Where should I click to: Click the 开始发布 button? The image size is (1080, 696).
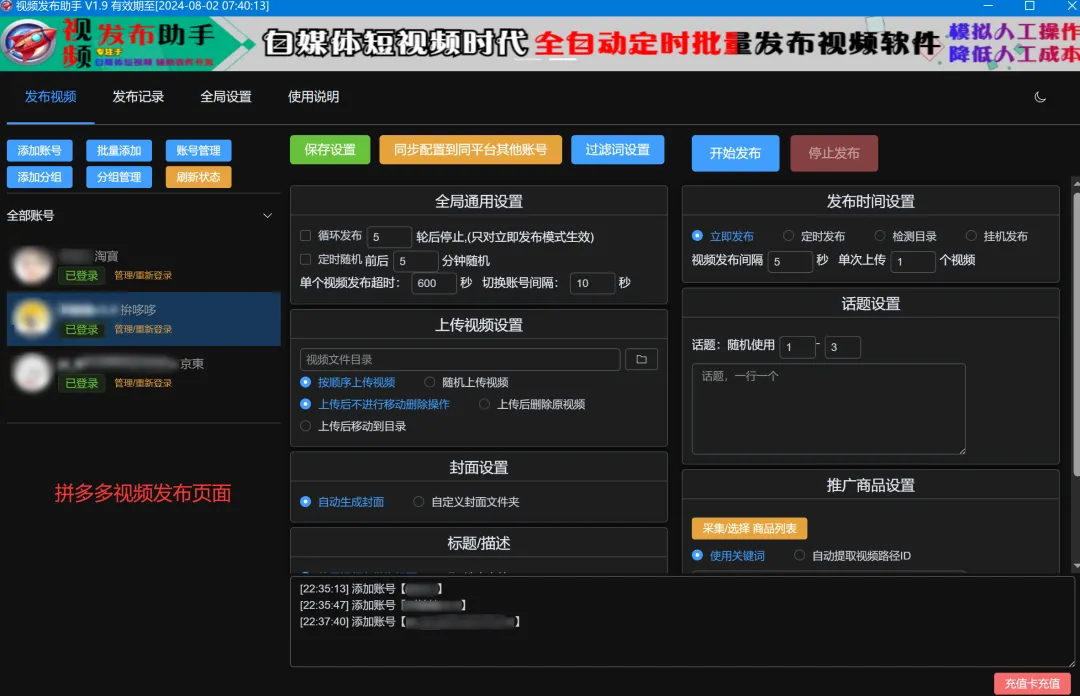[736, 153]
